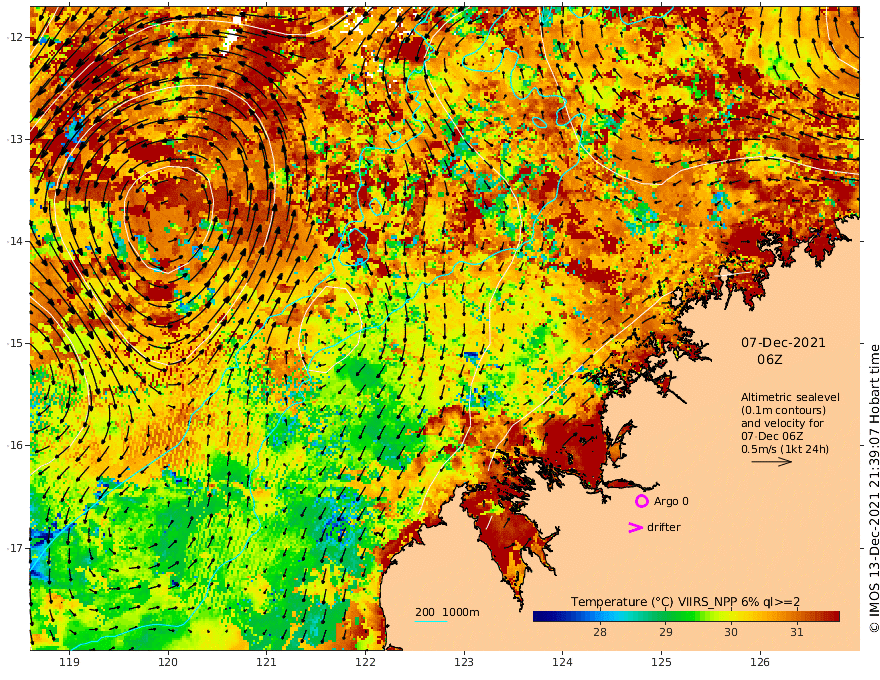Click the '200 1000m' depth label

(447, 612)
